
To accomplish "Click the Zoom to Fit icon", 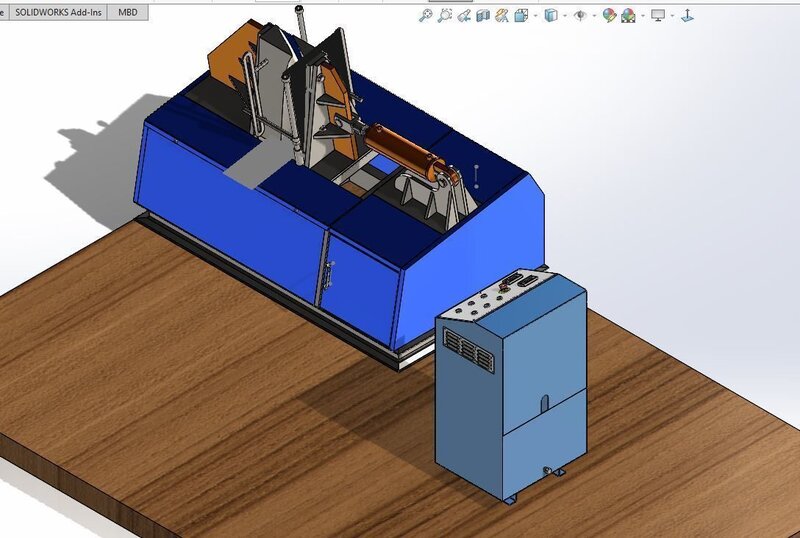I will (x=426, y=15).
